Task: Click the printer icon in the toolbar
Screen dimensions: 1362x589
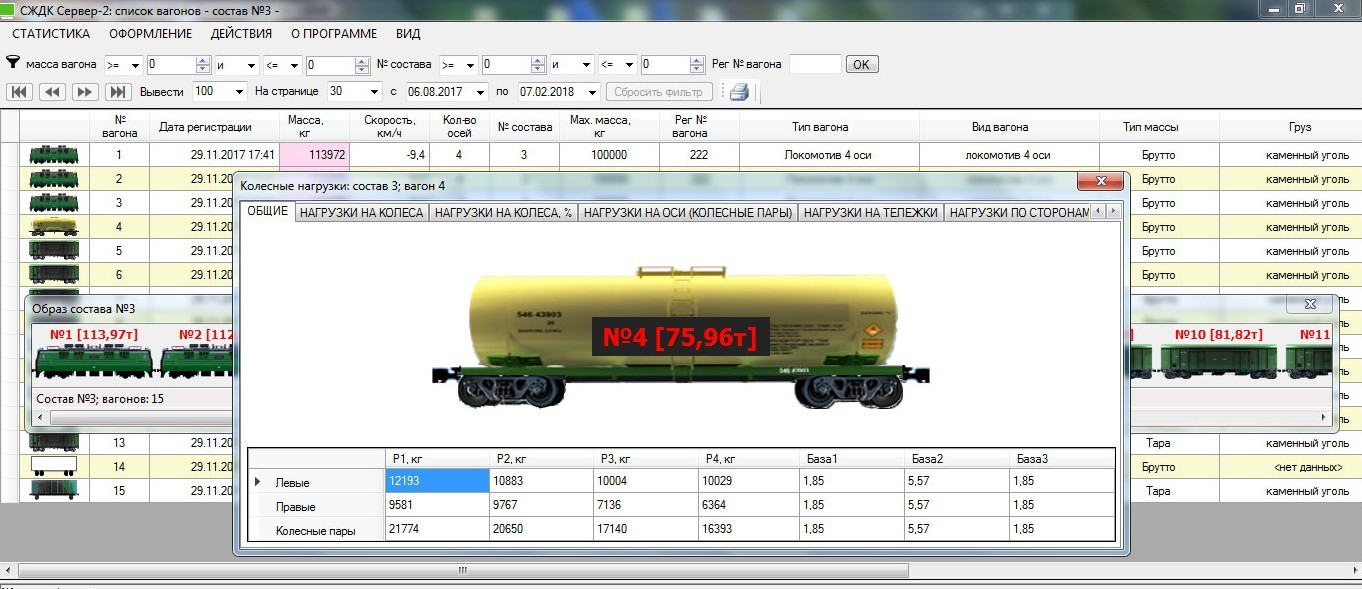Action: (x=739, y=92)
